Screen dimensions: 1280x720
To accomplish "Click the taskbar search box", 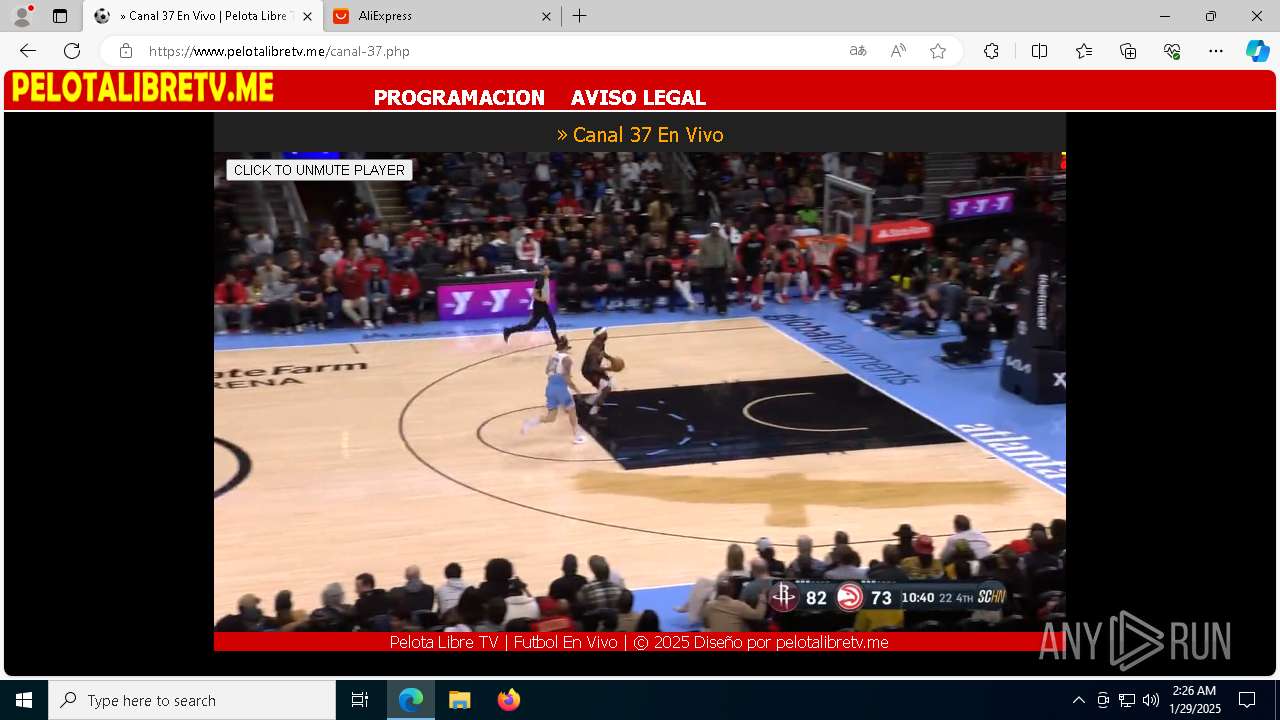I will 192,700.
